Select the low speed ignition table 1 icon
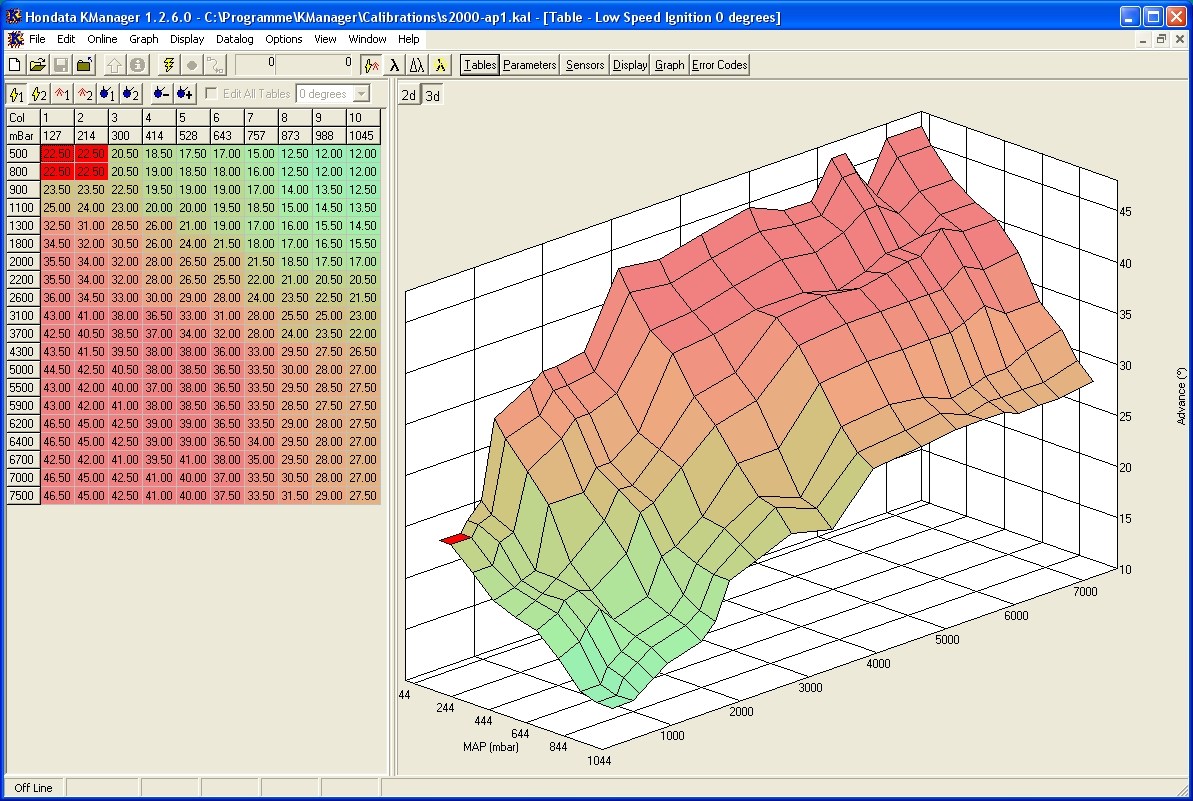1193x801 pixels. coord(16,94)
